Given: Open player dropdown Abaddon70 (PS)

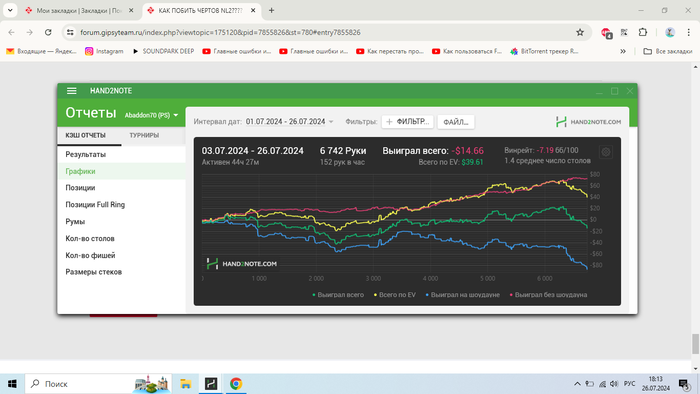Looking at the screenshot, I should [151, 115].
